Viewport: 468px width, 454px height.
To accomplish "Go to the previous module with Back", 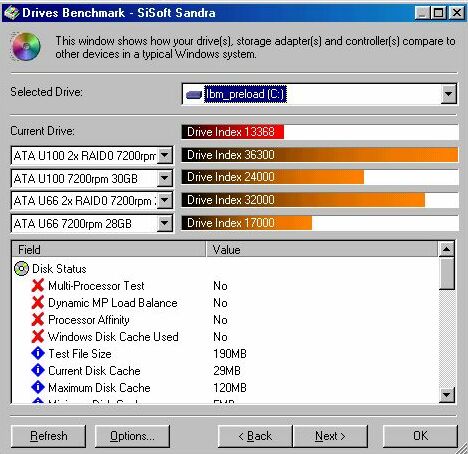I will click(255, 436).
